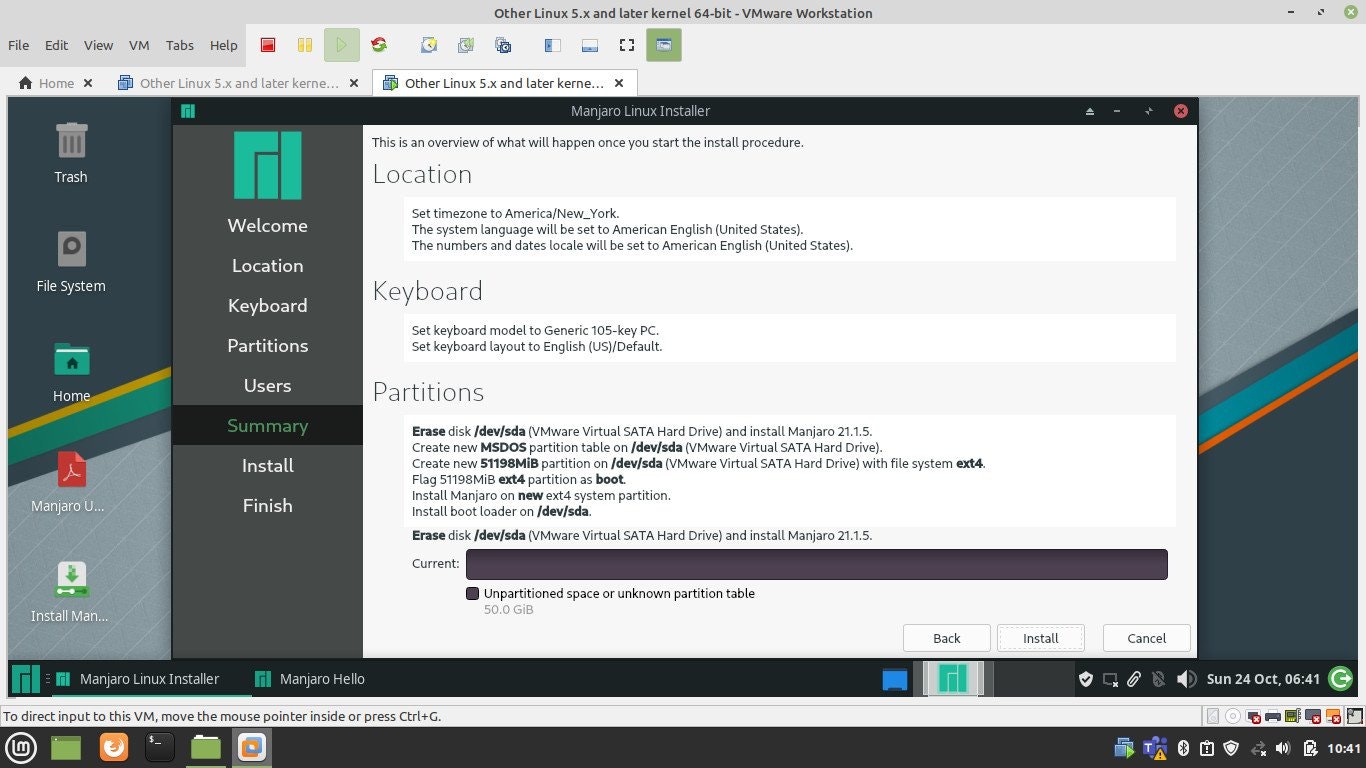Restart the guest with the red-green arrows icon

(379, 45)
